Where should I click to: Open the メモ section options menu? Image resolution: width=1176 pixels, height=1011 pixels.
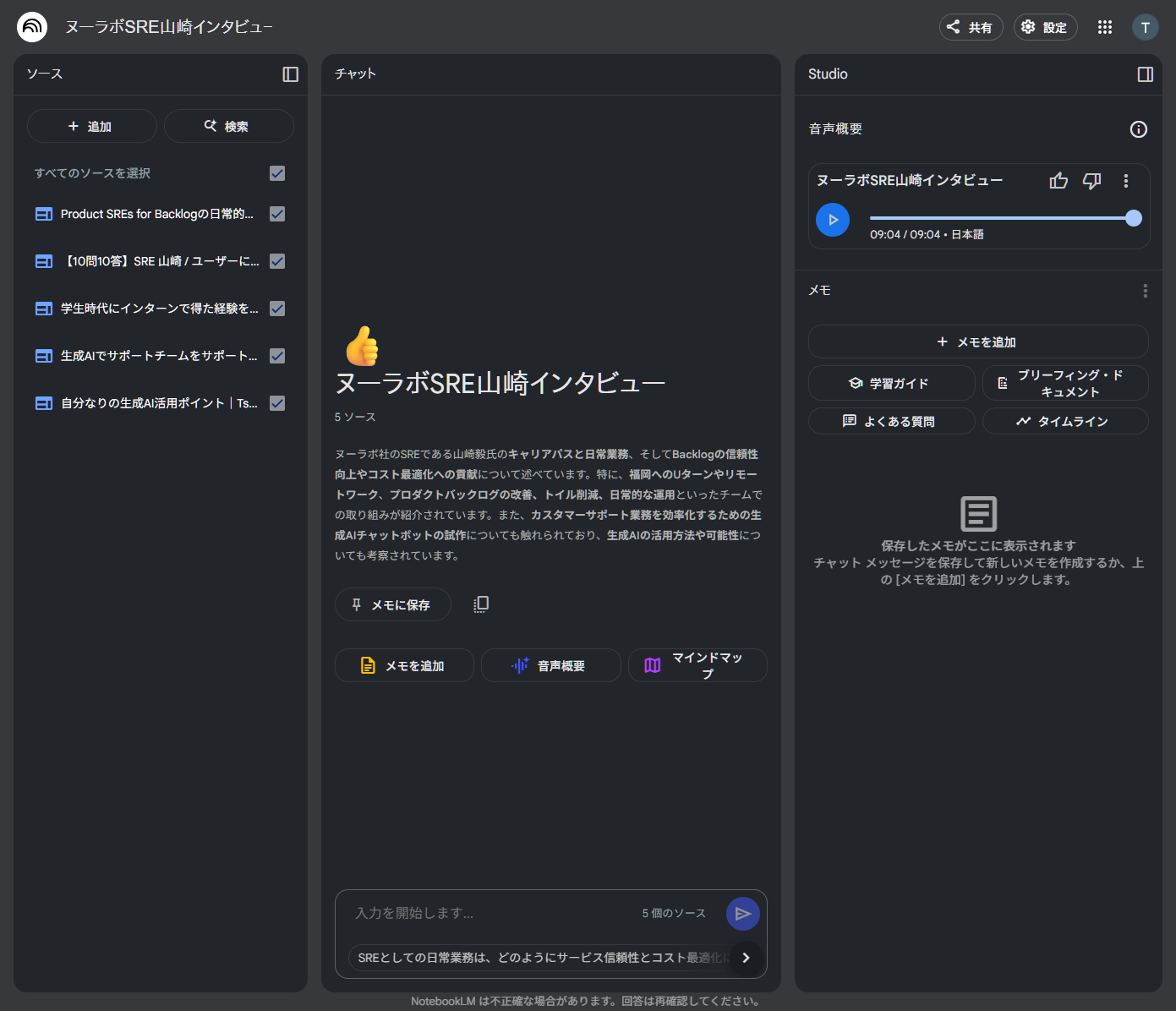pyautogui.click(x=1146, y=290)
